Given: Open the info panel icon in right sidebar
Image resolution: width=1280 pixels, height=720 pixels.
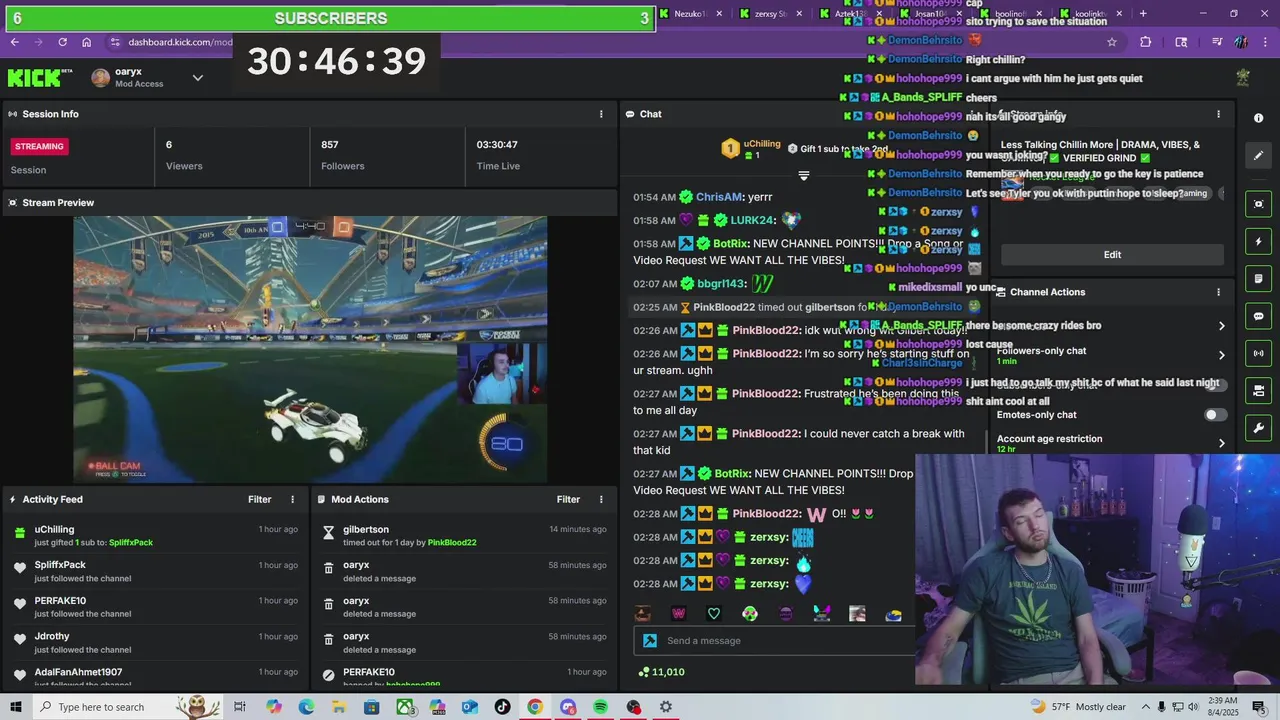Looking at the screenshot, I should (x=1258, y=118).
